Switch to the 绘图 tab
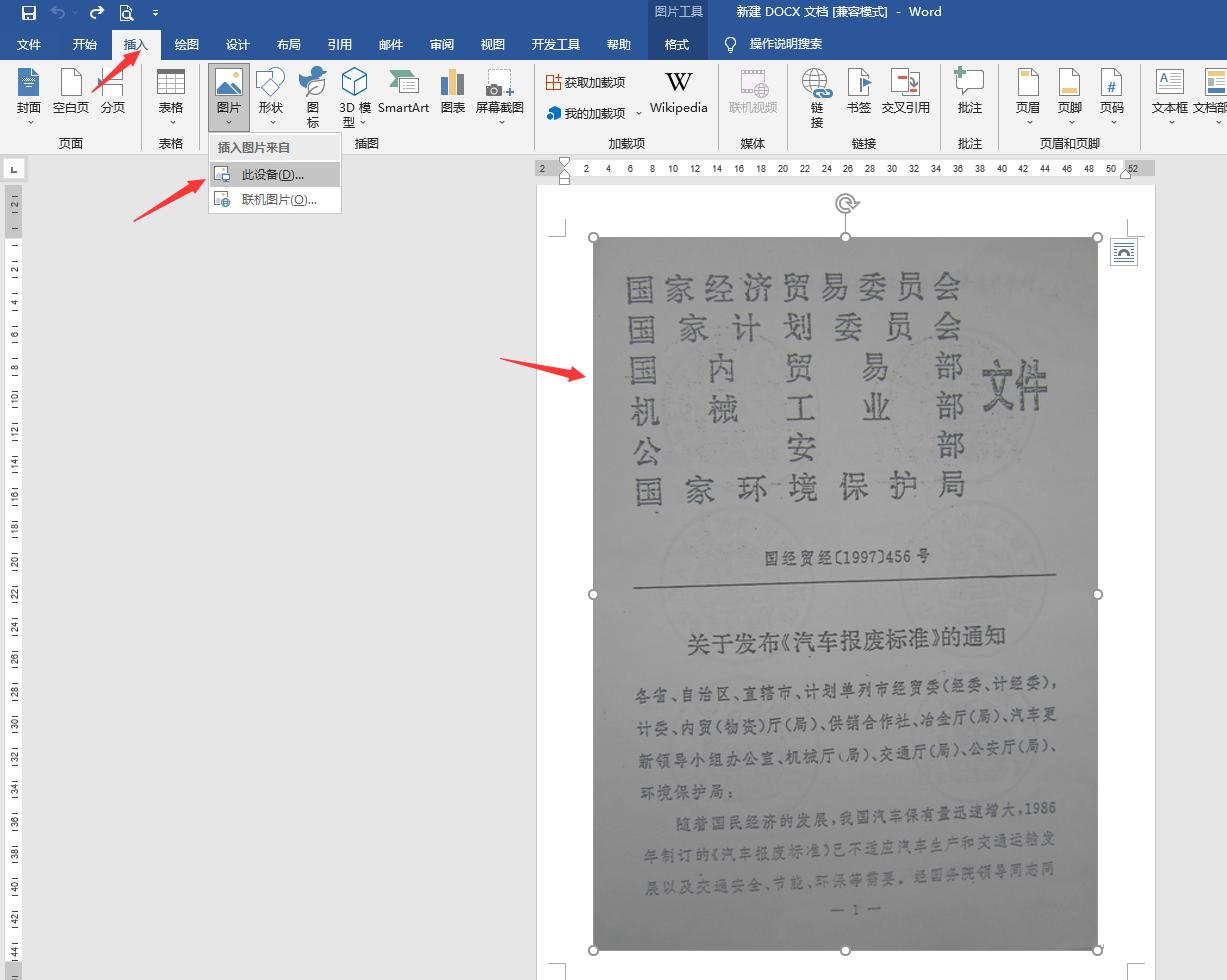This screenshot has height=980, width=1227. [x=187, y=44]
